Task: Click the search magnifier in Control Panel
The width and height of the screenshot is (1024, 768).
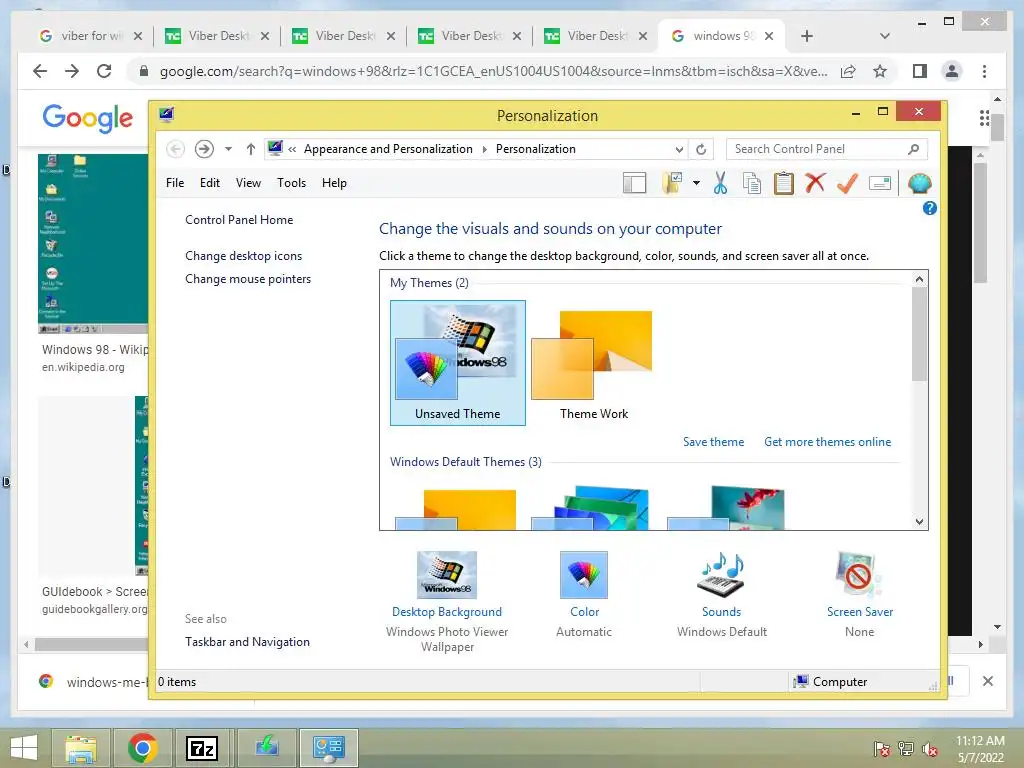Action: (x=913, y=150)
